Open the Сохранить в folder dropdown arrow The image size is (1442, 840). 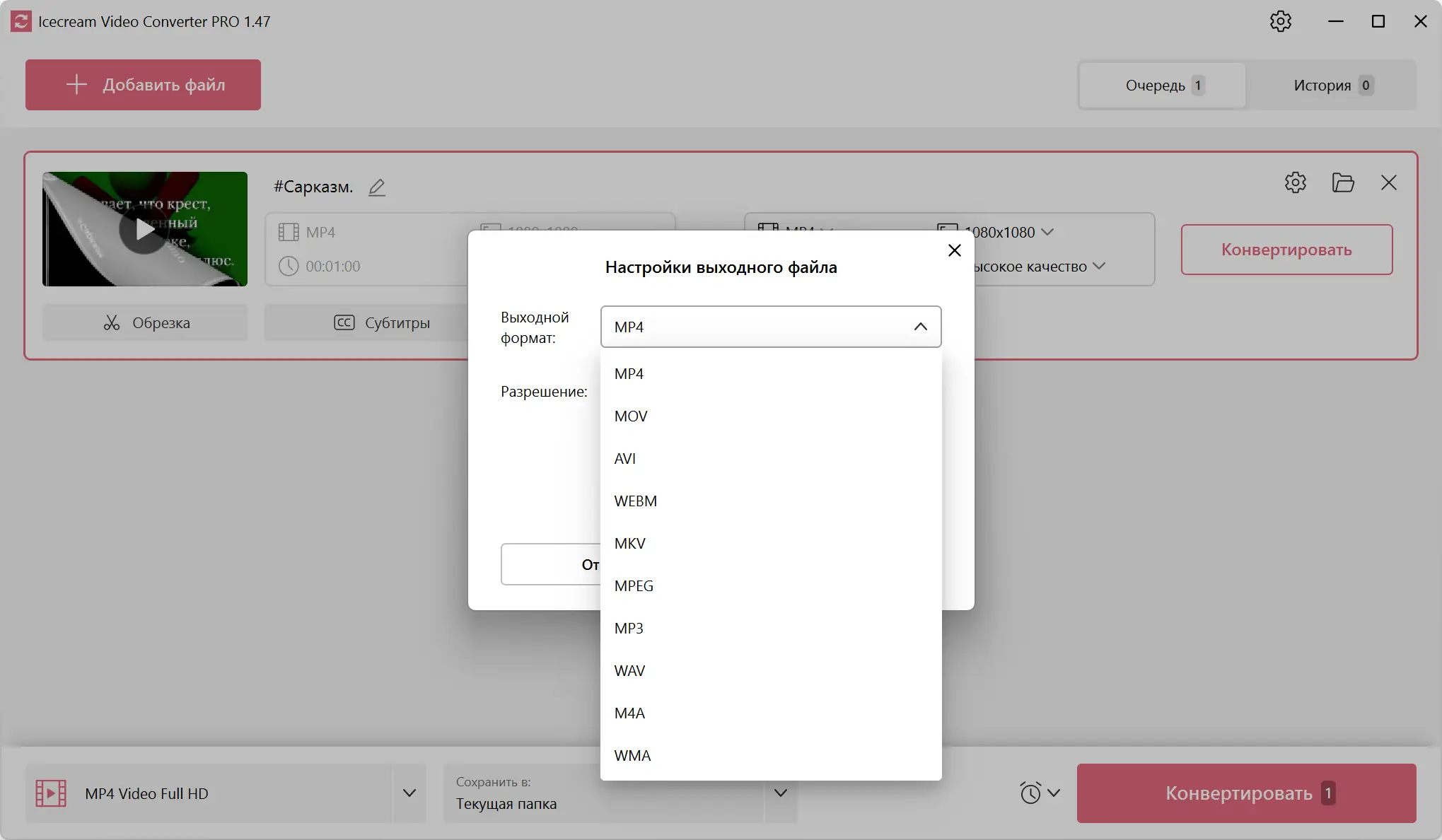click(x=780, y=793)
